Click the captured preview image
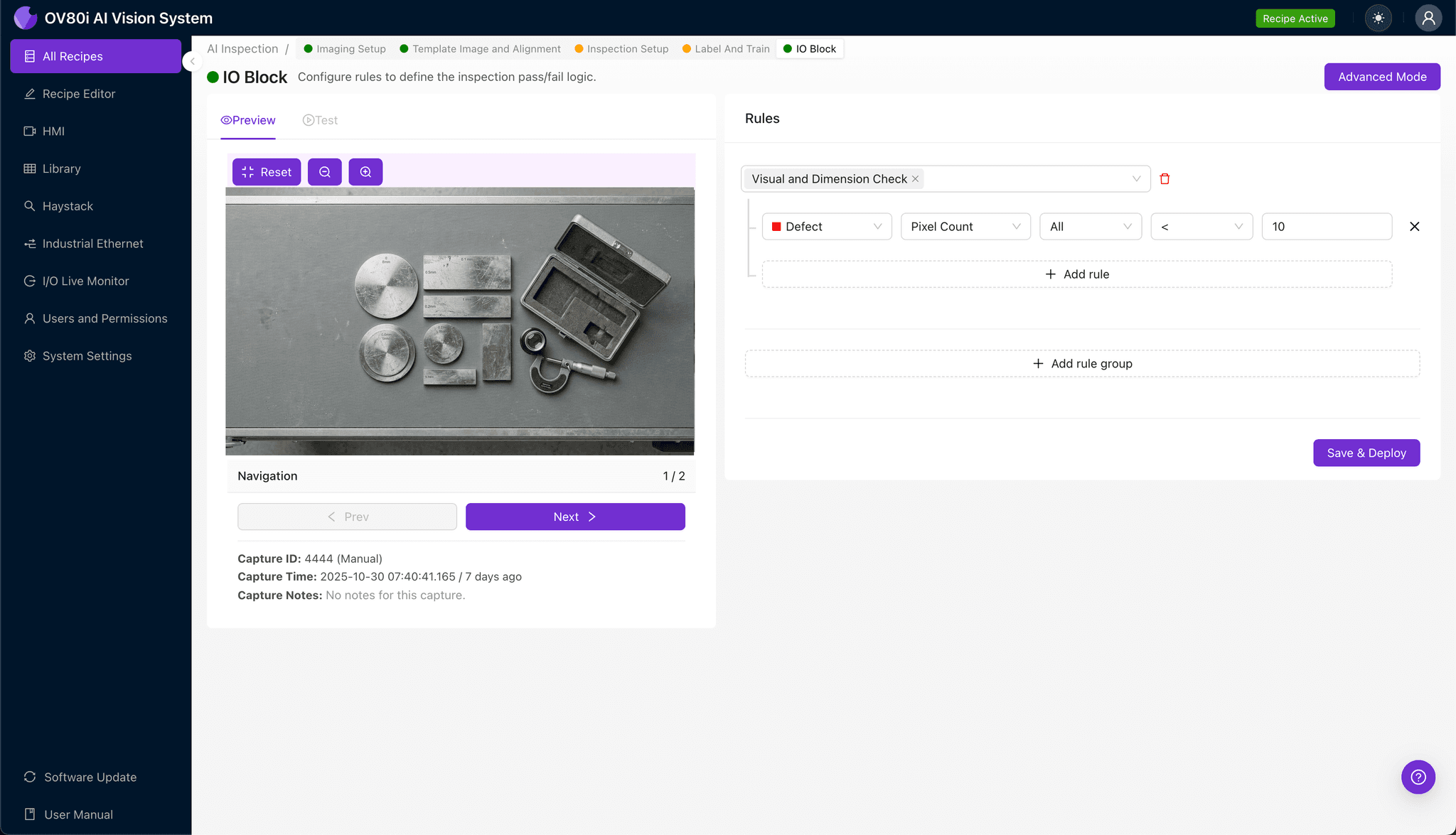 click(460, 321)
